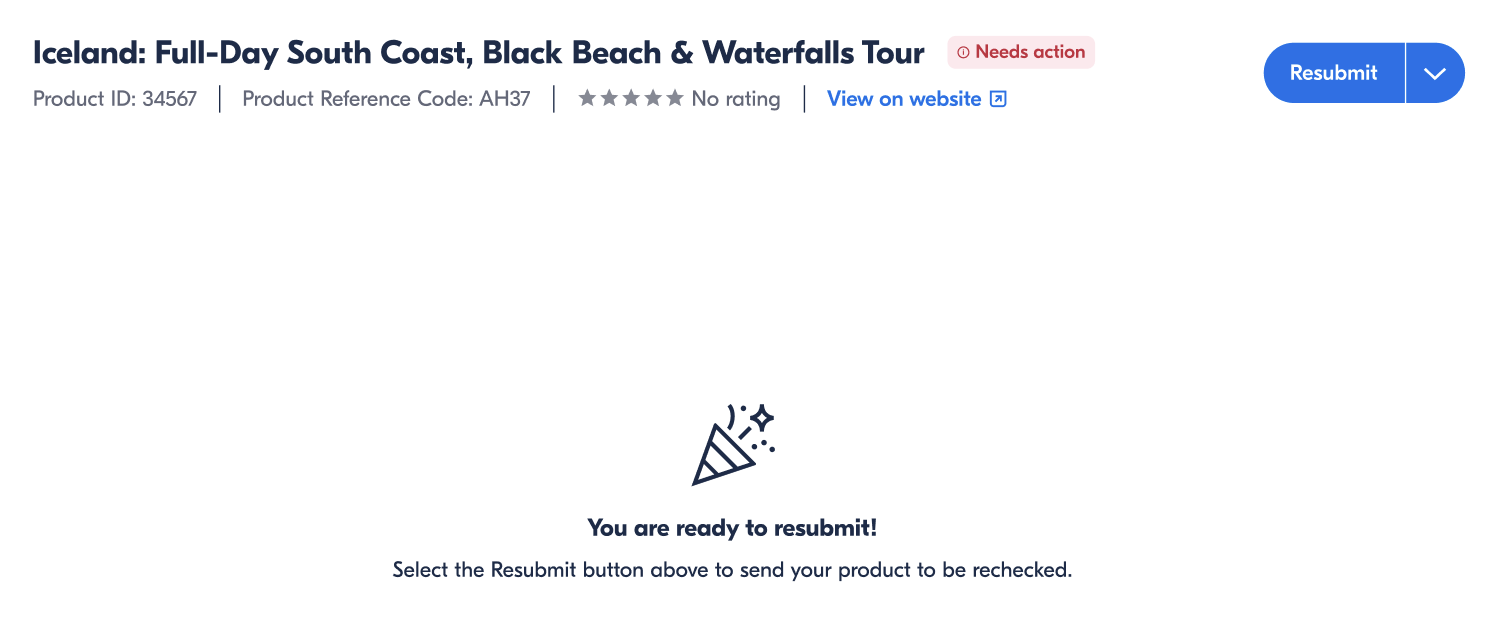Click the alert icon inside Needs action badge
The height and width of the screenshot is (624, 1488).
[963, 52]
